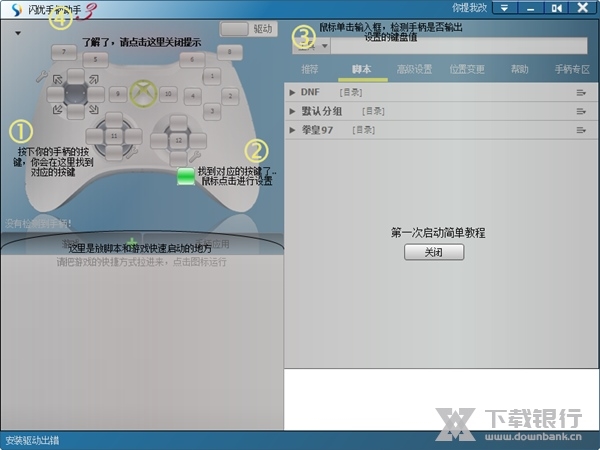Click the D-pad up-left diagonal arrow
The image size is (600, 450).
58,79
